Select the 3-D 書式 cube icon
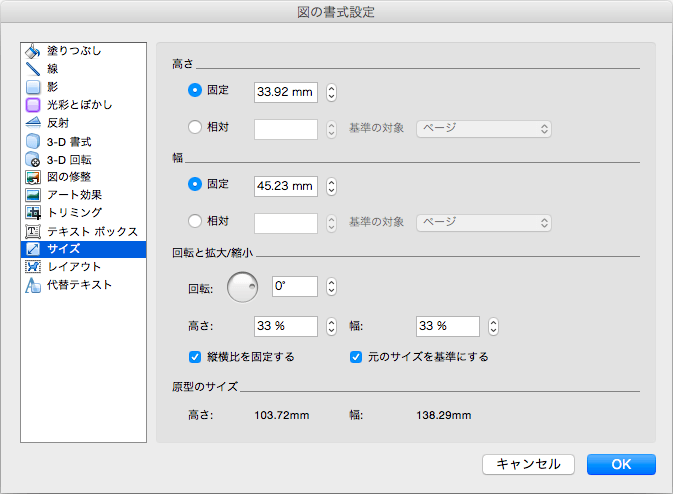Viewport: 673px width, 494px height. [x=32, y=141]
